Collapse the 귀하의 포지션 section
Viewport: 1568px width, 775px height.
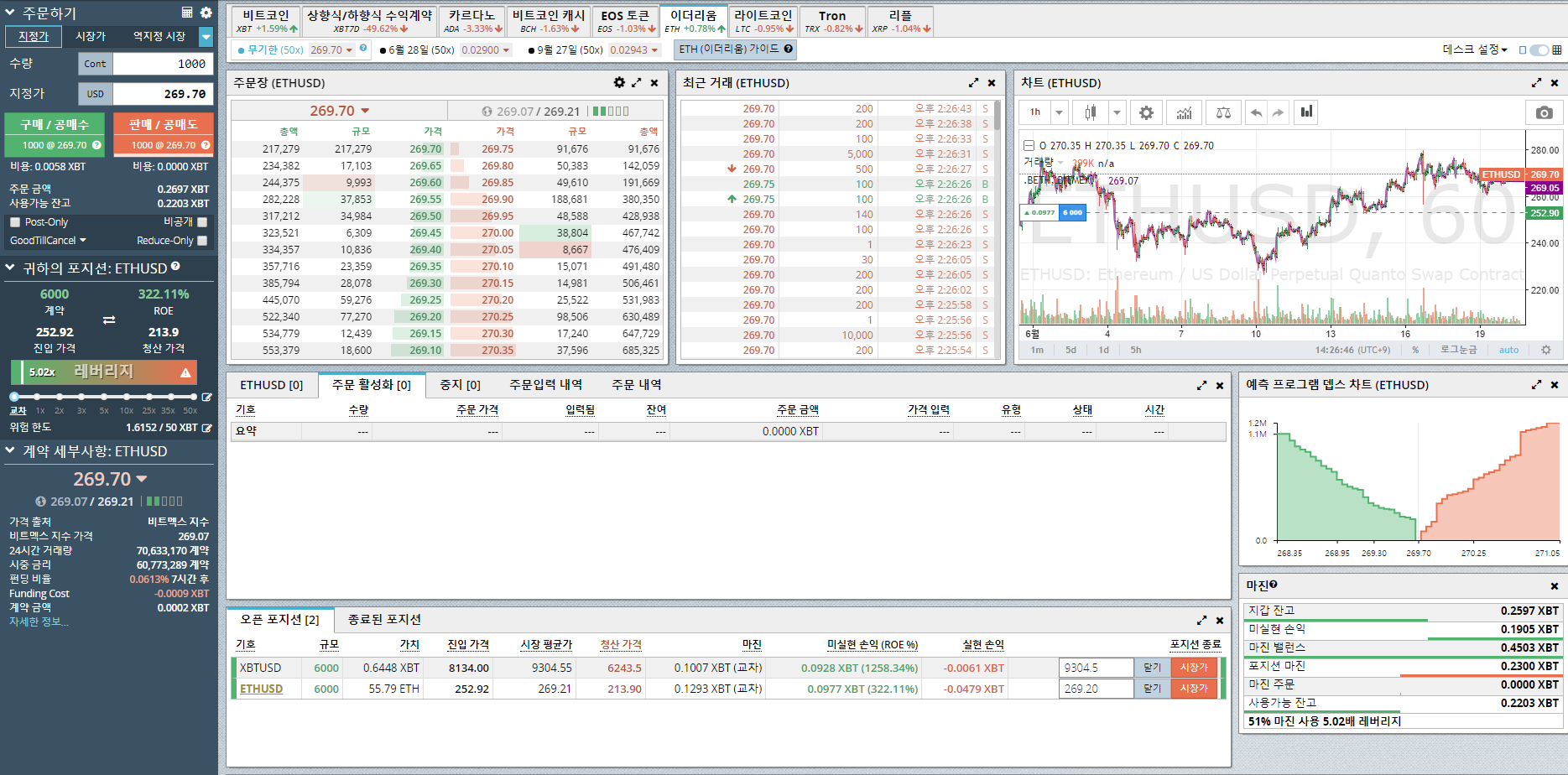(x=10, y=268)
